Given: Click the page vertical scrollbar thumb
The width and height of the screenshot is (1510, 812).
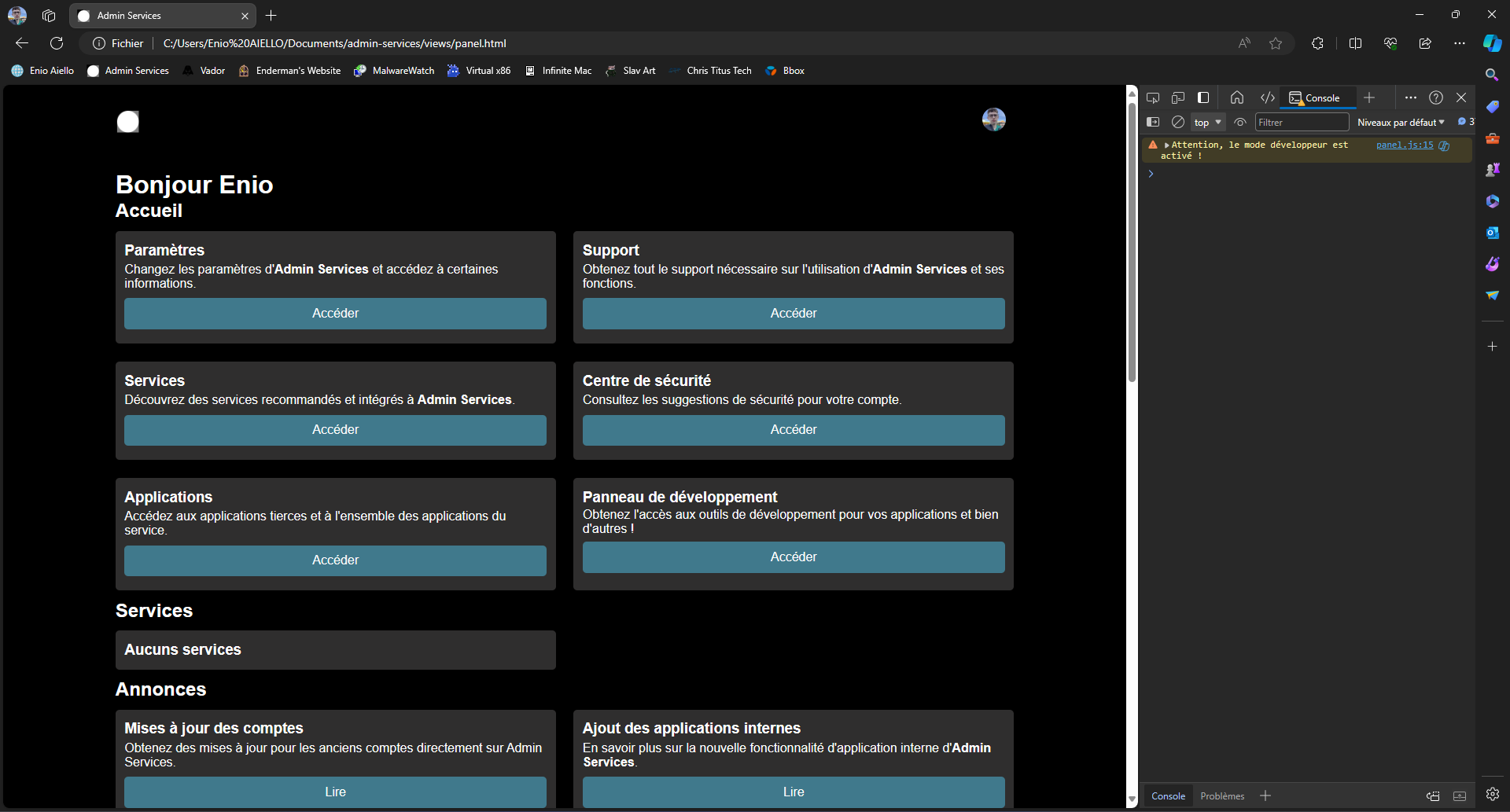Looking at the screenshot, I should pyautogui.click(x=1132, y=242).
